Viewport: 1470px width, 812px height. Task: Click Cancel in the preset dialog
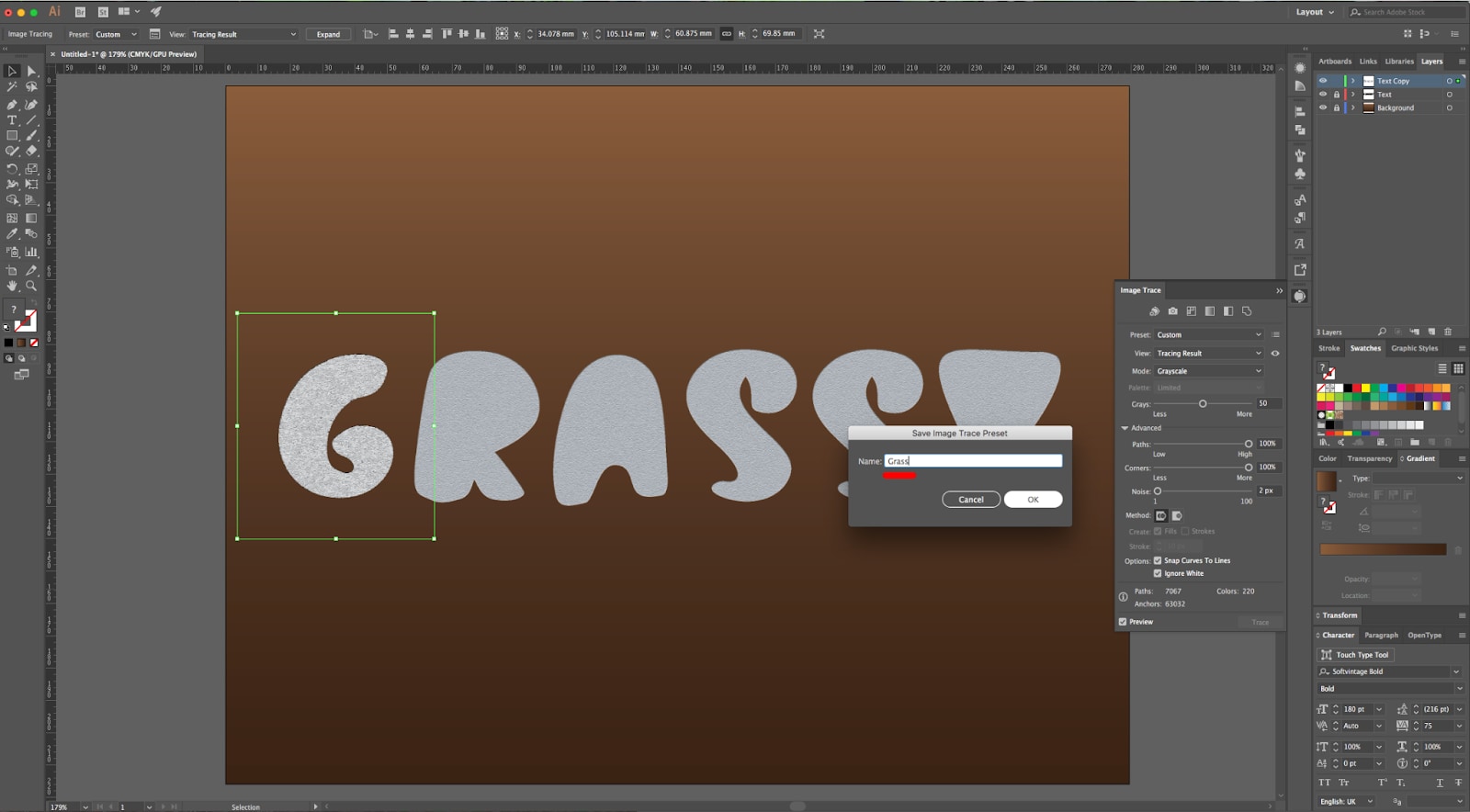970,500
